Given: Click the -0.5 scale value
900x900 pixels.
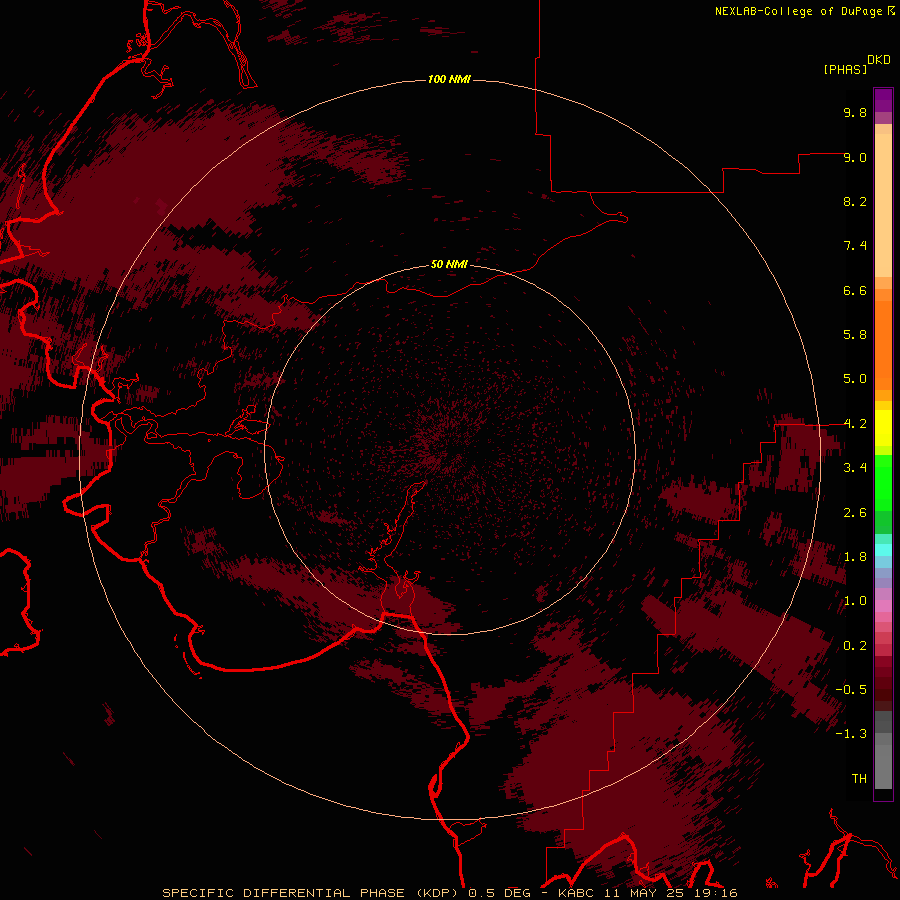Looking at the screenshot, I should (x=851, y=690).
